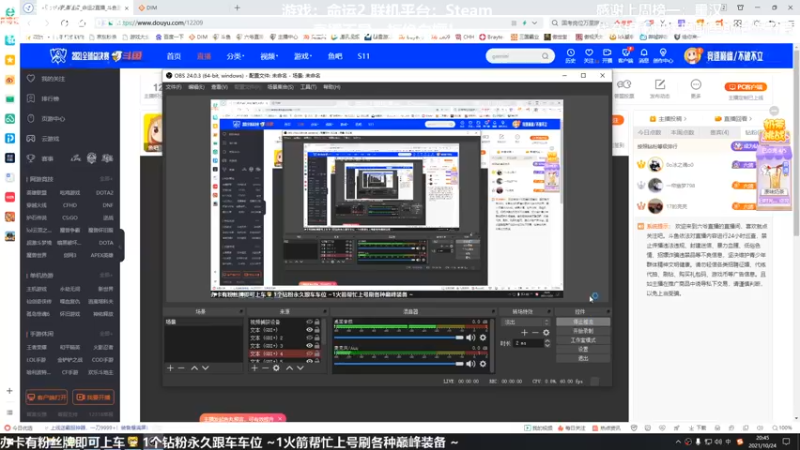
Task: Remove the selected OBS source
Action: point(265,368)
